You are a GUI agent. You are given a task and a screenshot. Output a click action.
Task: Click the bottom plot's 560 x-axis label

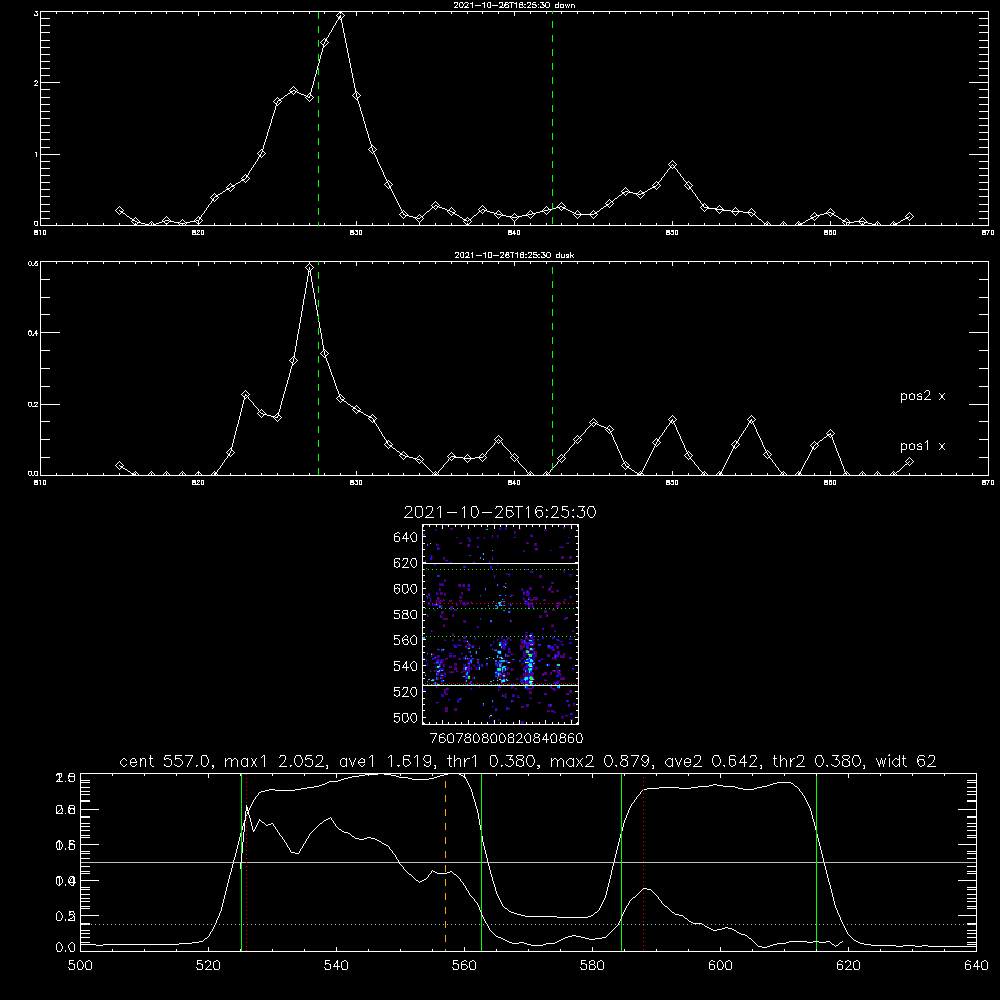pyautogui.click(x=464, y=965)
